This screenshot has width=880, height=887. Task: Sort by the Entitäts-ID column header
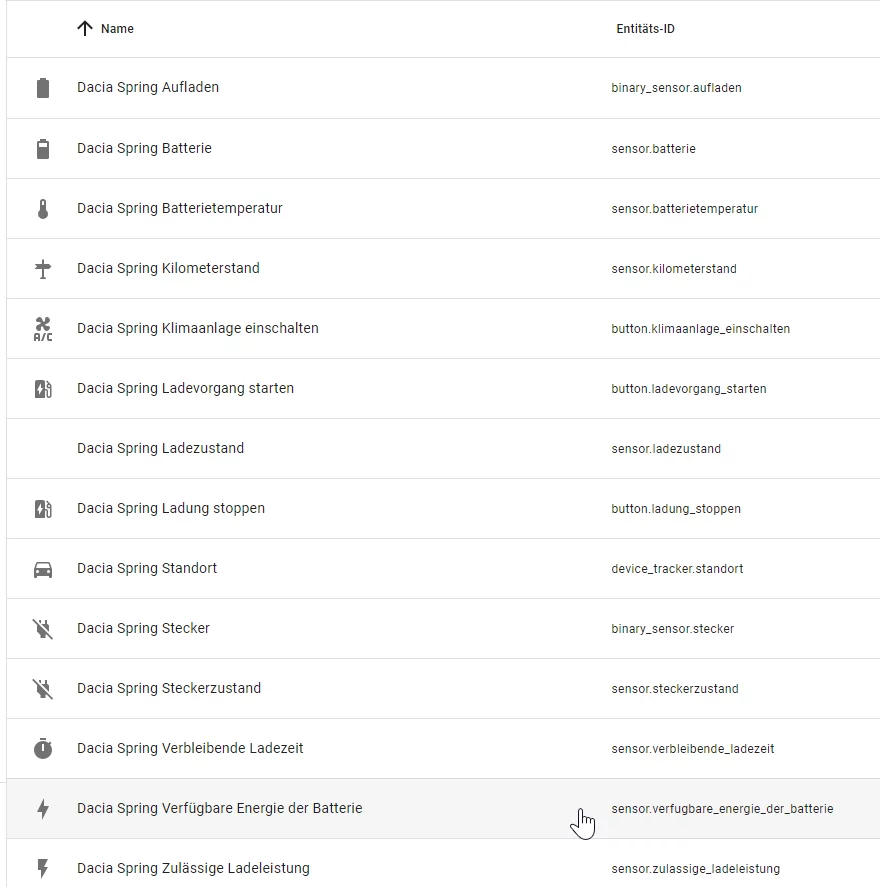(x=645, y=29)
